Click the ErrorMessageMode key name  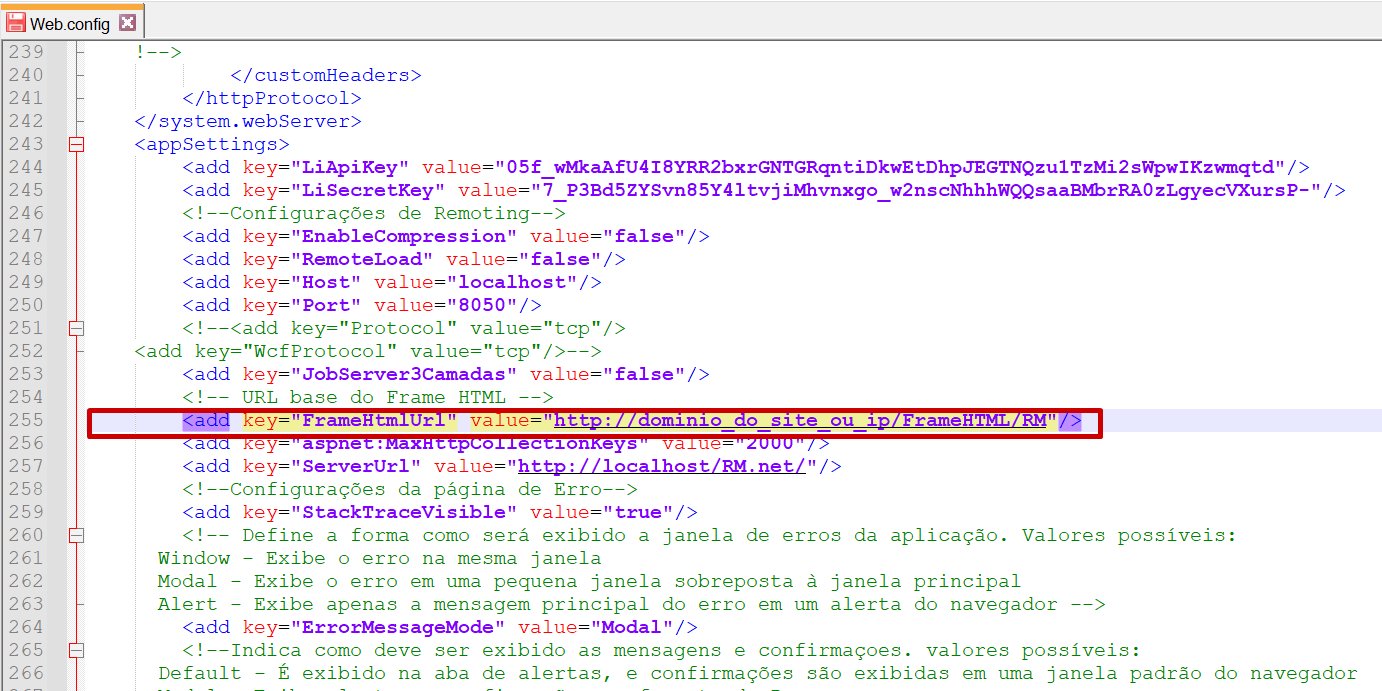tap(398, 627)
